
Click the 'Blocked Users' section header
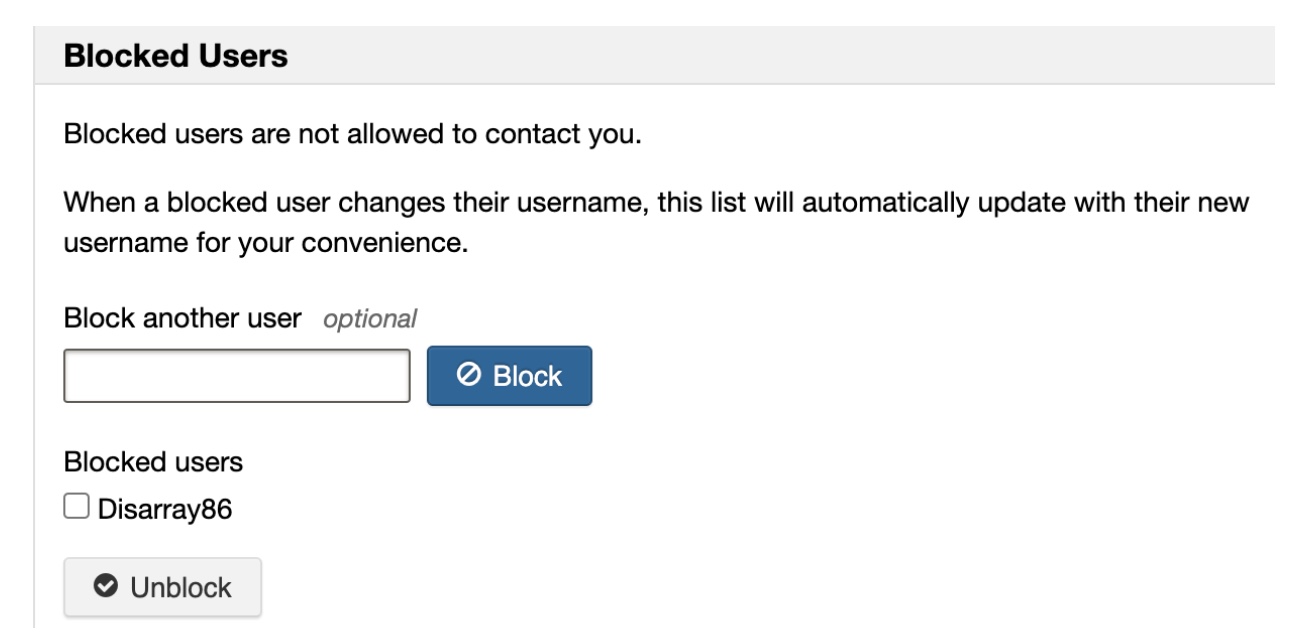(x=175, y=57)
